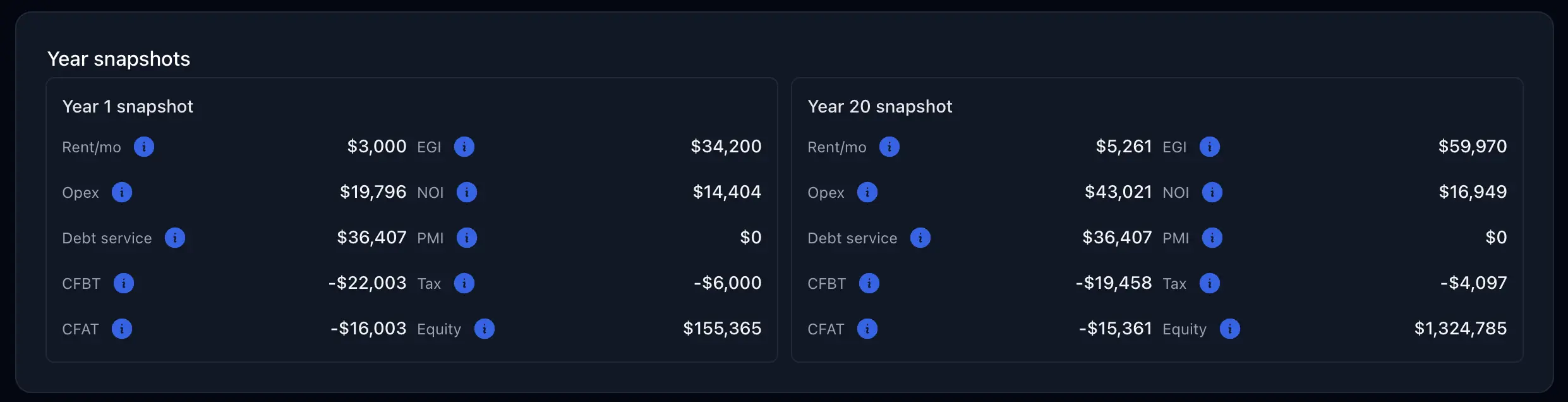Open the CFBT explanation in Year 1 snapshot

coord(124,283)
